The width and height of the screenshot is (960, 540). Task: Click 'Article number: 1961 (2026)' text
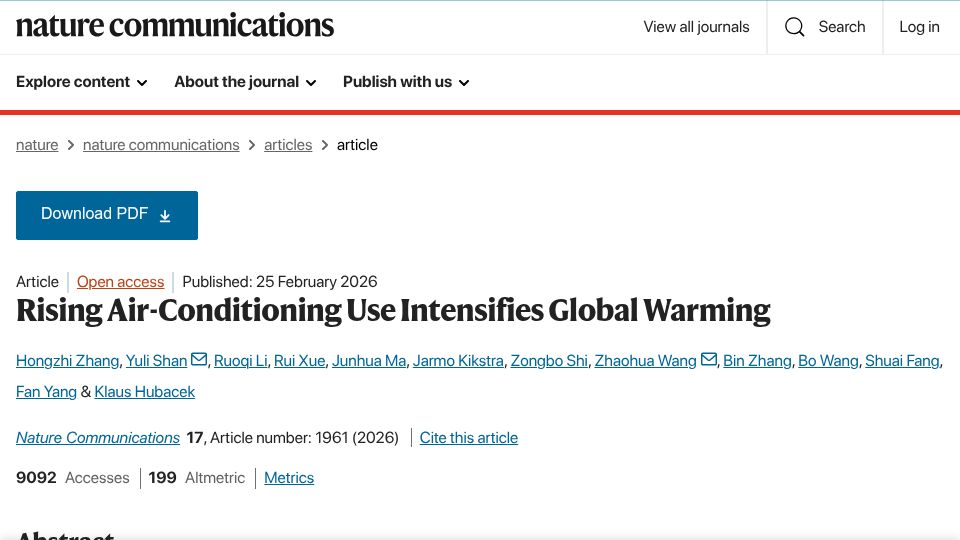pos(304,438)
